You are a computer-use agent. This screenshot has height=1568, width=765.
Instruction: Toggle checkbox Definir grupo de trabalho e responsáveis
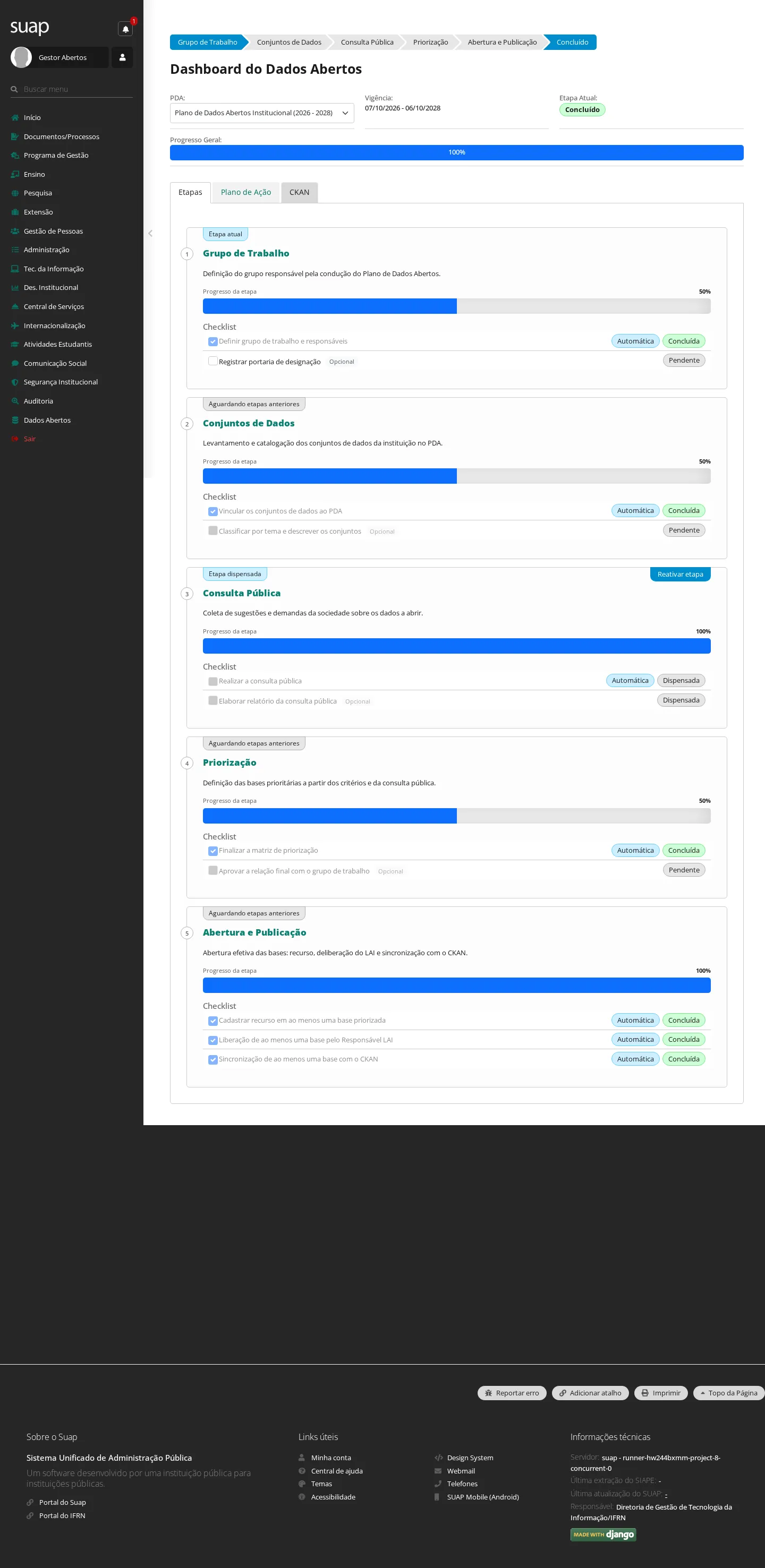(x=212, y=341)
